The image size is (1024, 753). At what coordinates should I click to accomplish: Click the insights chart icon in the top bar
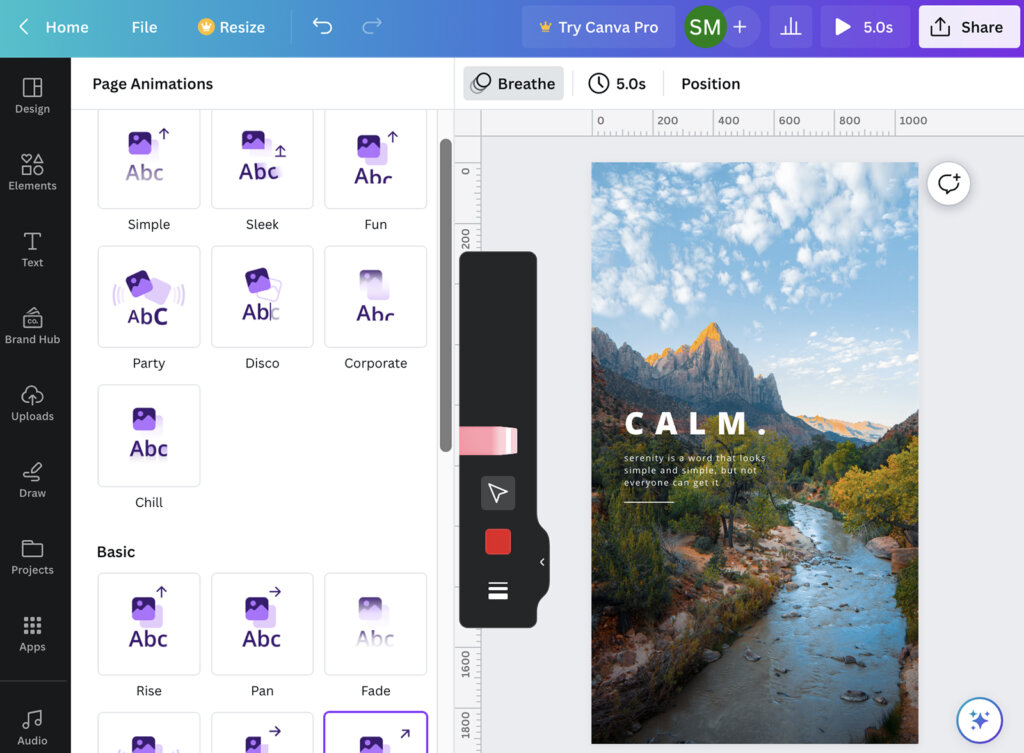[x=790, y=27]
